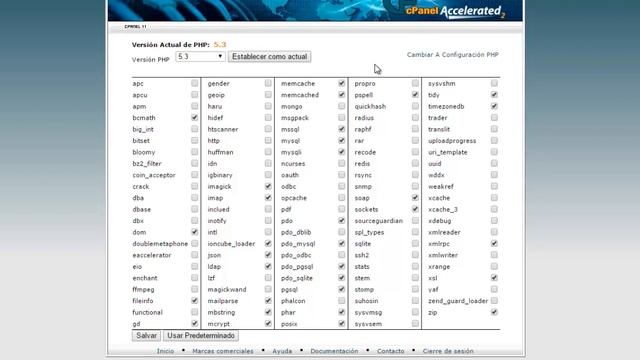Viewport: 640px width, 360px height.
Task: Uncheck the fileinfo extension
Action: (x=195, y=300)
